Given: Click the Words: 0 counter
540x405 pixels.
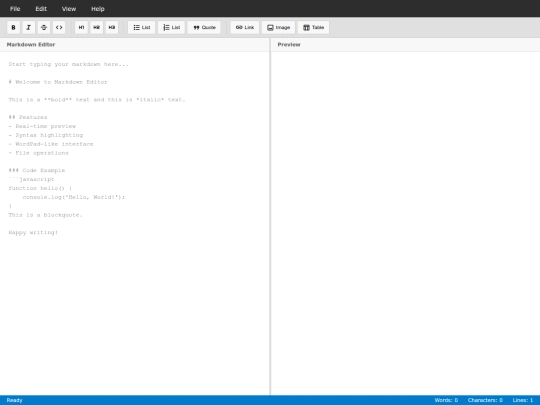Looking at the screenshot, I should (x=446, y=400).
